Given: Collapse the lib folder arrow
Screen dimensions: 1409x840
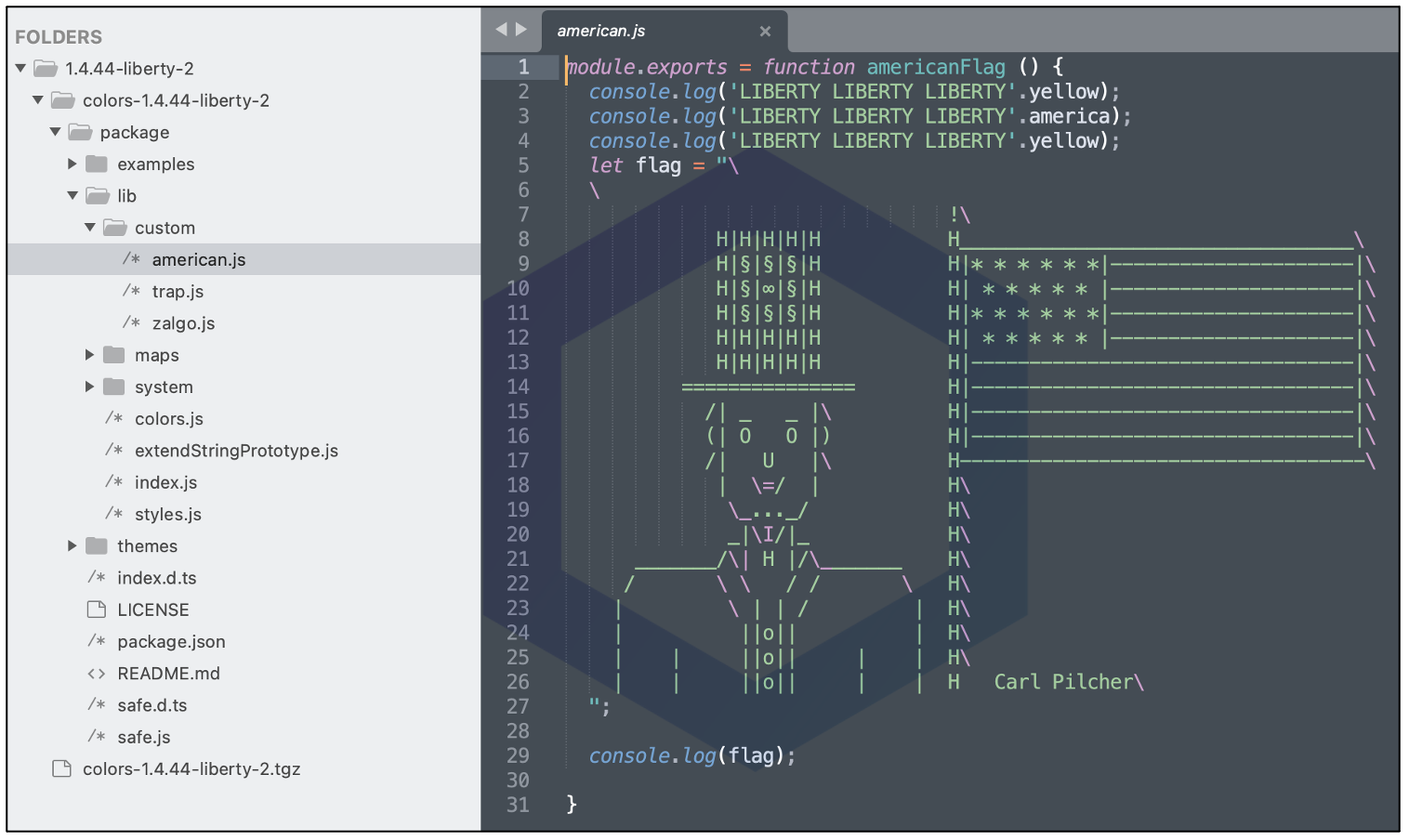Looking at the screenshot, I should tap(72, 196).
